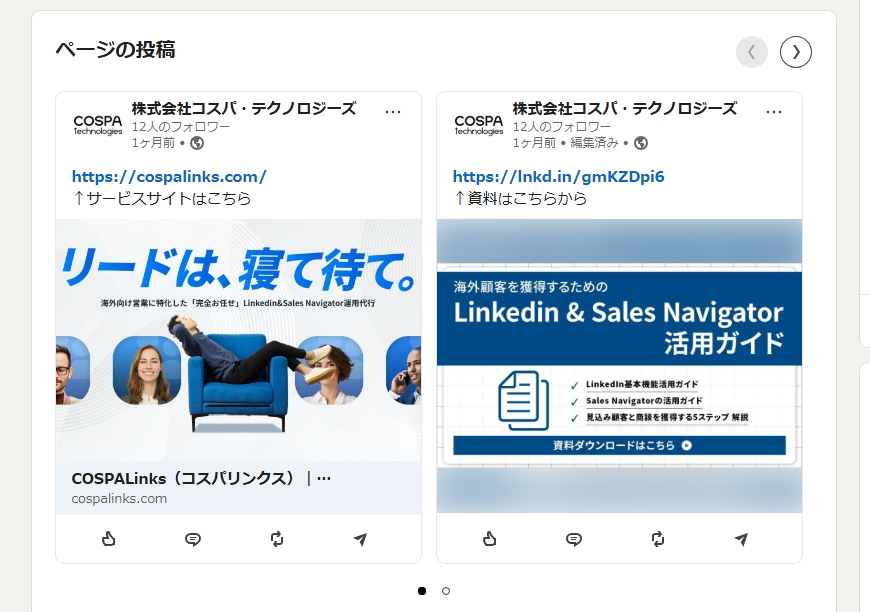Open the https://lnkd.in/gmKZDpi6 link
The height and width of the screenshot is (612, 870).
[x=558, y=177]
